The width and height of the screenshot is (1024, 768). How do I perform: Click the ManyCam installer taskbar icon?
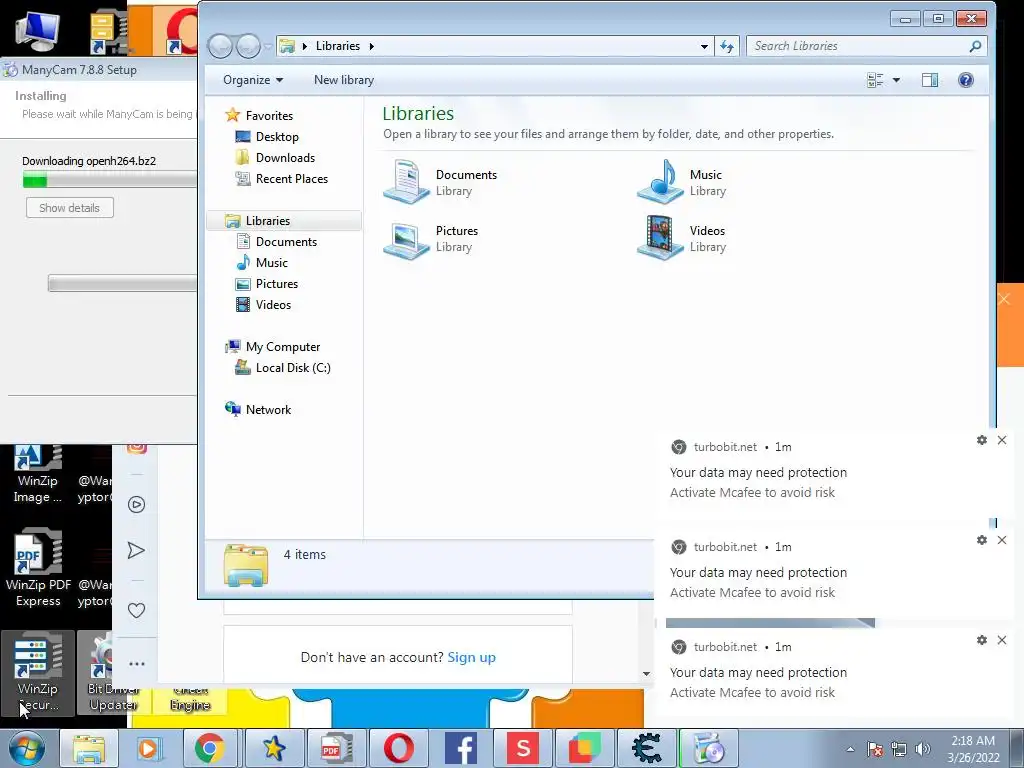coord(709,749)
